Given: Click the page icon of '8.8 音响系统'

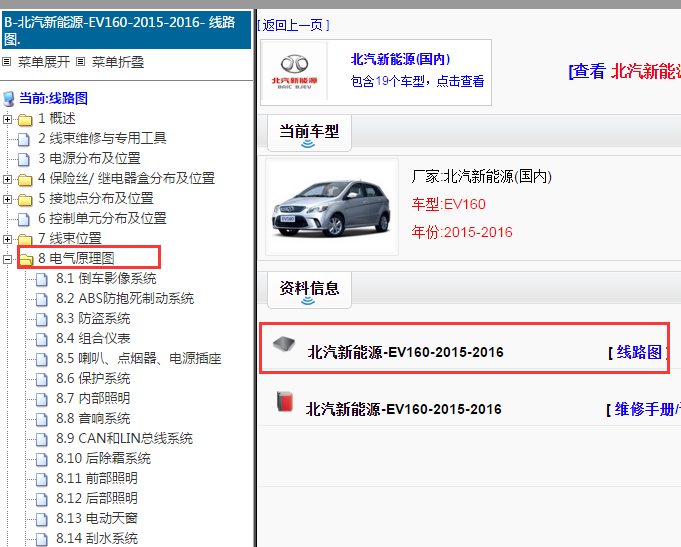Looking at the screenshot, I should click(x=42, y=419).
